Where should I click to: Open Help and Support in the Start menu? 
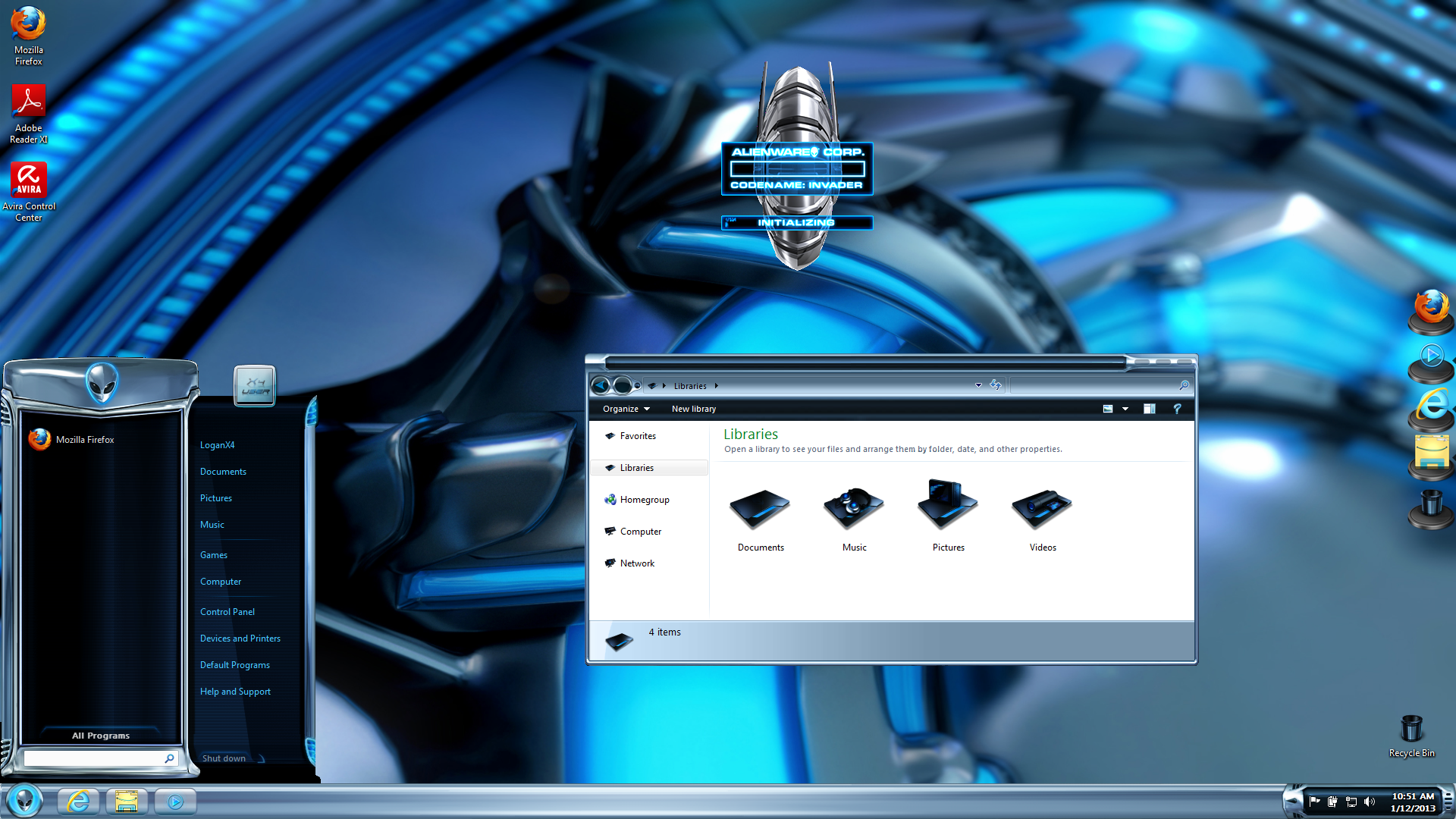(235, 692)
